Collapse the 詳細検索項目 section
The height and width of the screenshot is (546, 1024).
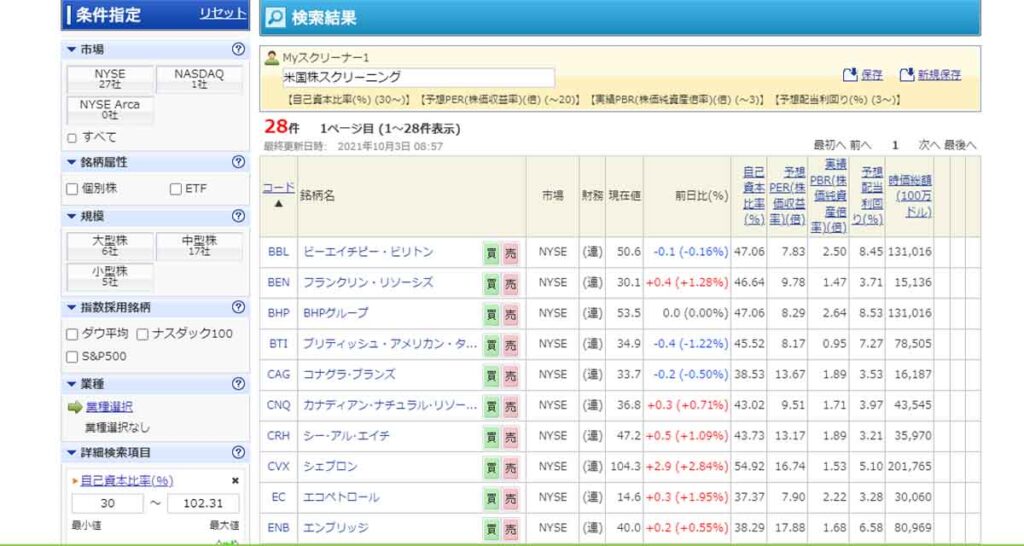point(72,452)
